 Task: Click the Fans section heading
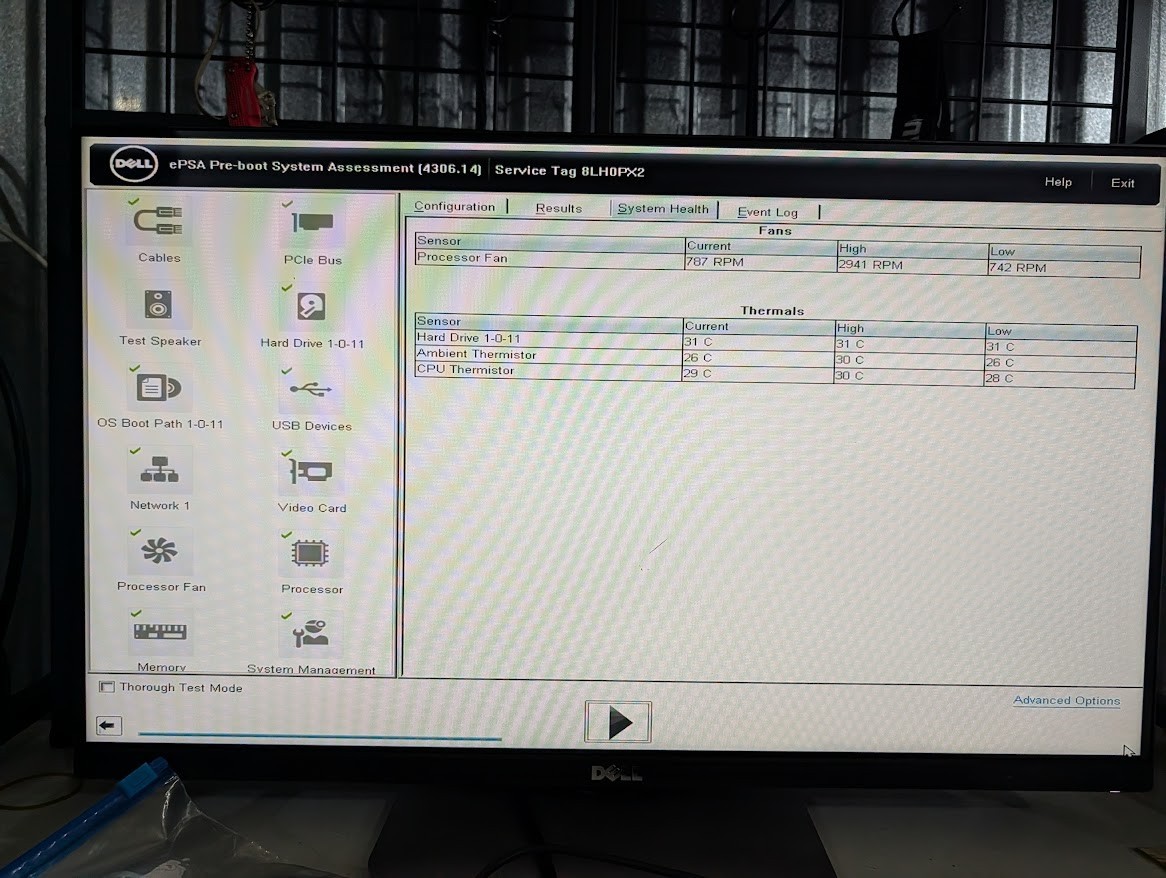click(x=775, y=230)
